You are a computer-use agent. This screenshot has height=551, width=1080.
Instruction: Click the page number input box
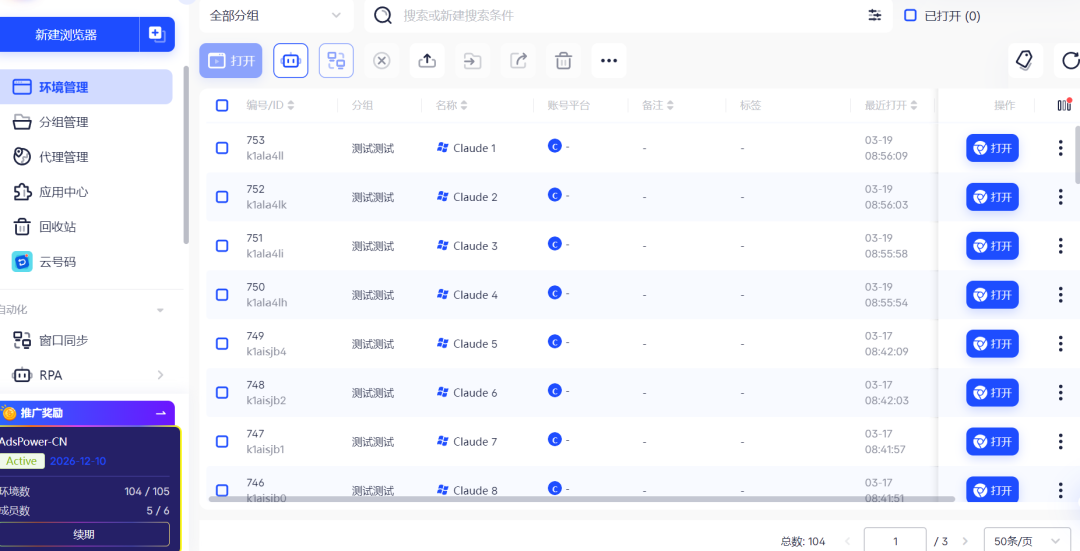[x=895, y=541]
